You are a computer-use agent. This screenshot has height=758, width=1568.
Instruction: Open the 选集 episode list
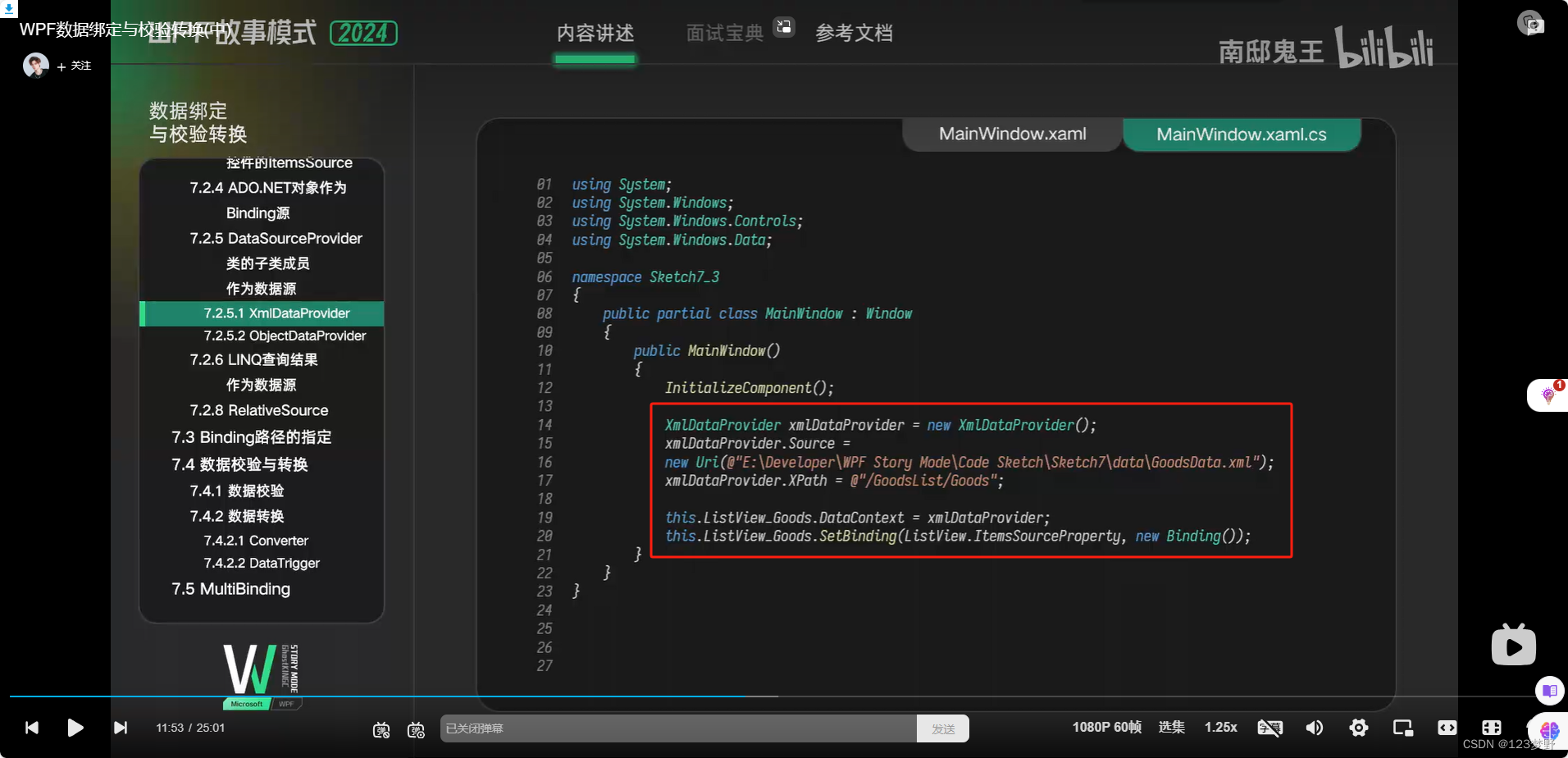tap(1172, 728)
